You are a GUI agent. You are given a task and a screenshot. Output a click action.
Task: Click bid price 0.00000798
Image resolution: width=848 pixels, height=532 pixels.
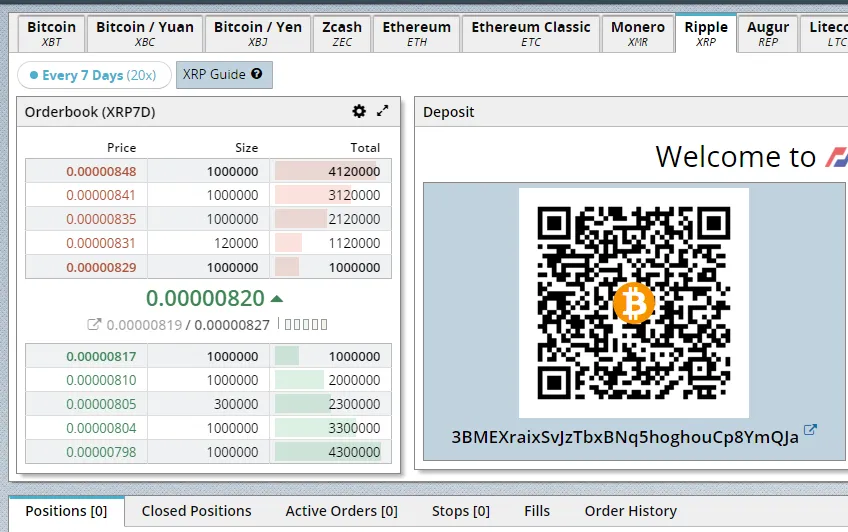point(101,452)
